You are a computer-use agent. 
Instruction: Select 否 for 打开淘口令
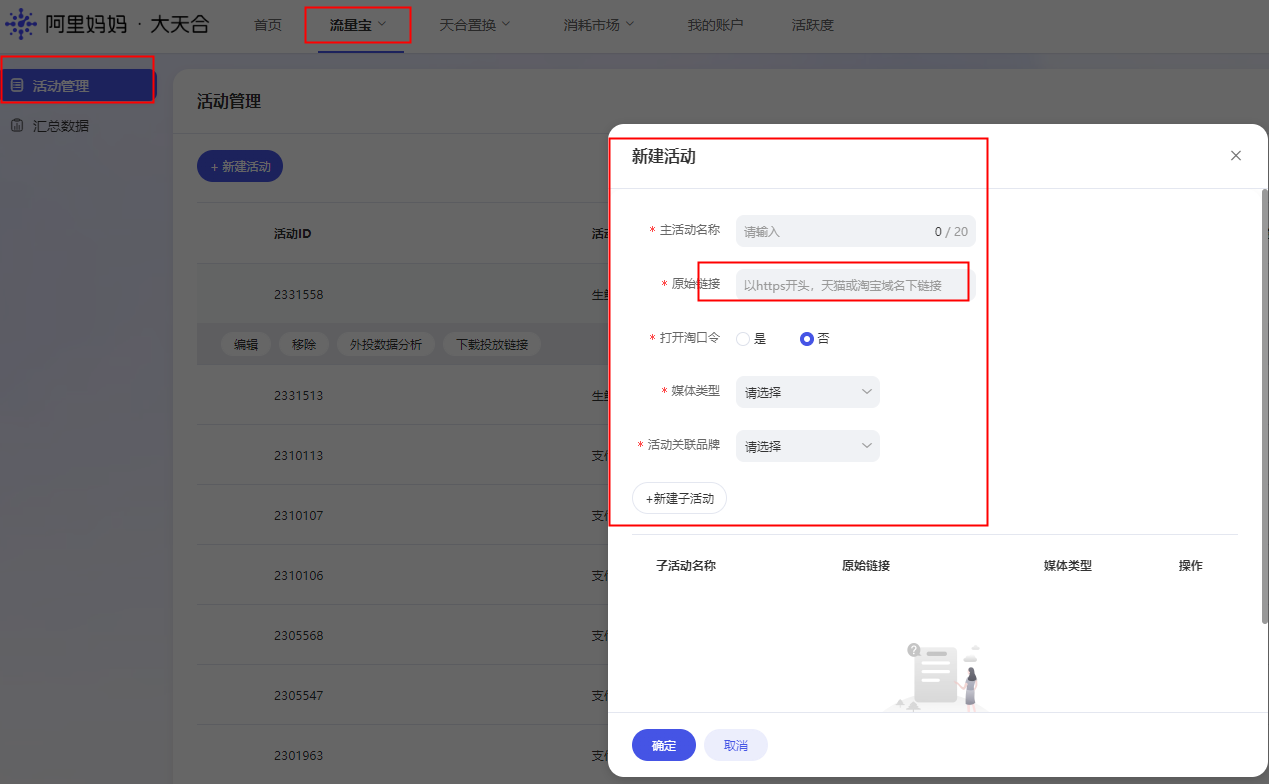pyautogui.click(x=807, y=339)
